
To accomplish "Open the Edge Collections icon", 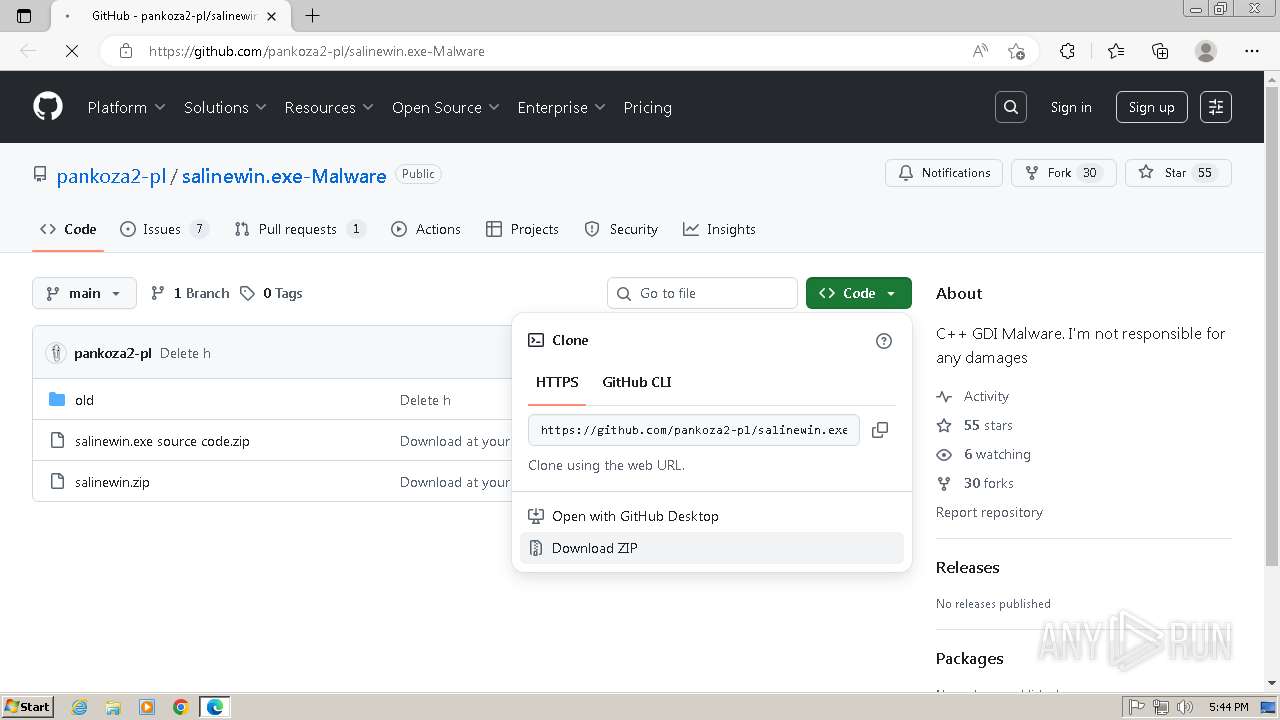I will [1160, 51].
